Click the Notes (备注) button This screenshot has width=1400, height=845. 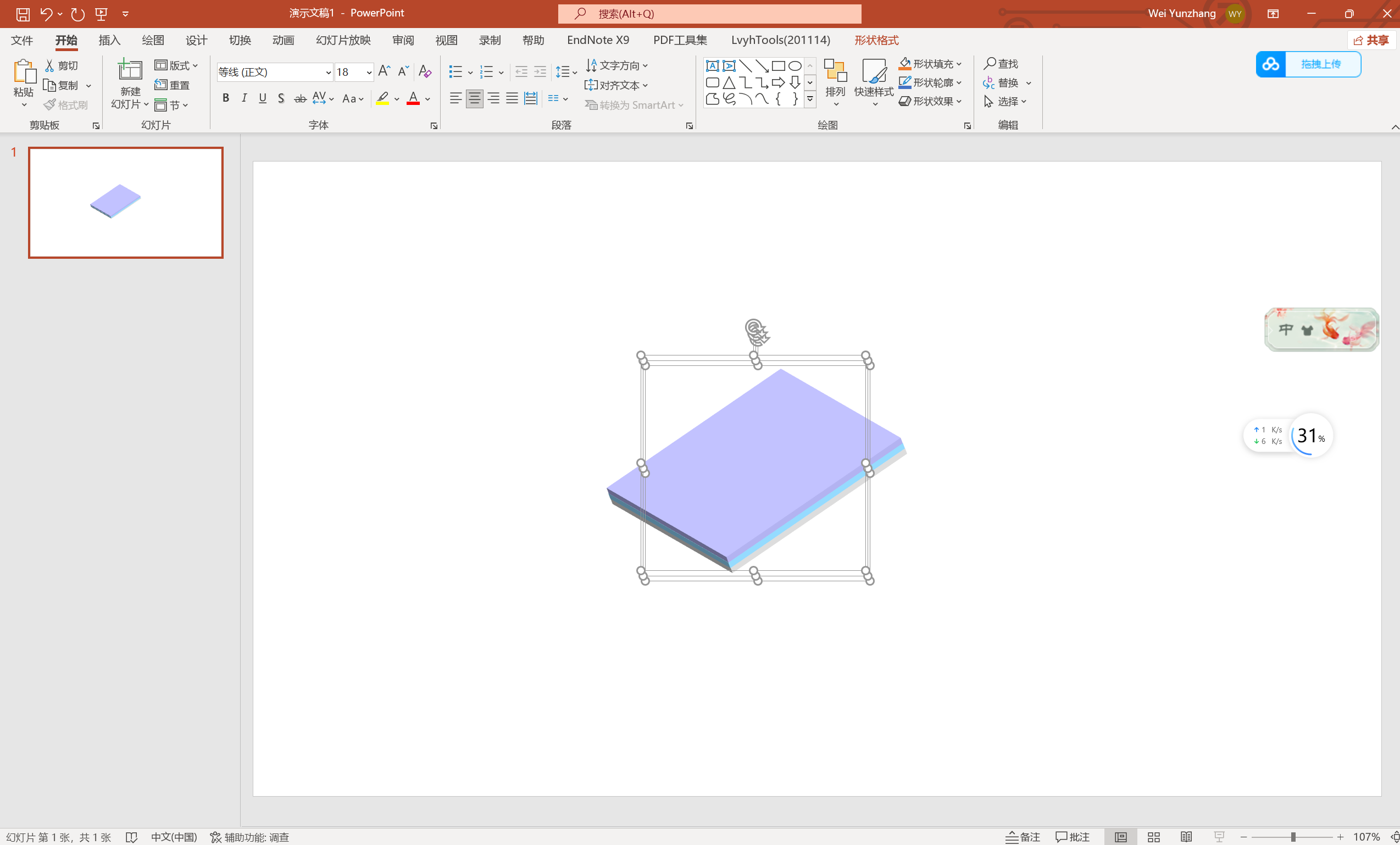[1023, 837]
